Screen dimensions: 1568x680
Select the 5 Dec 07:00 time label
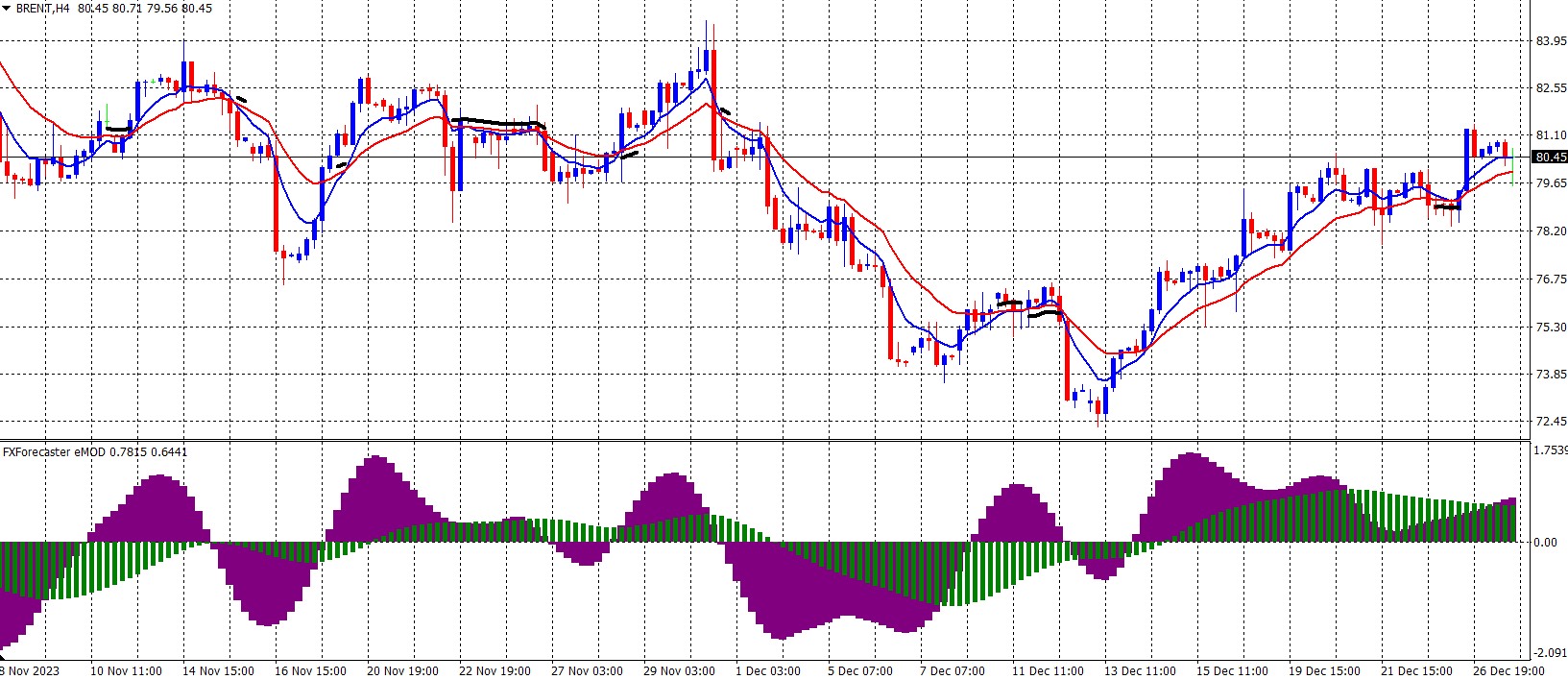point(860,670)
